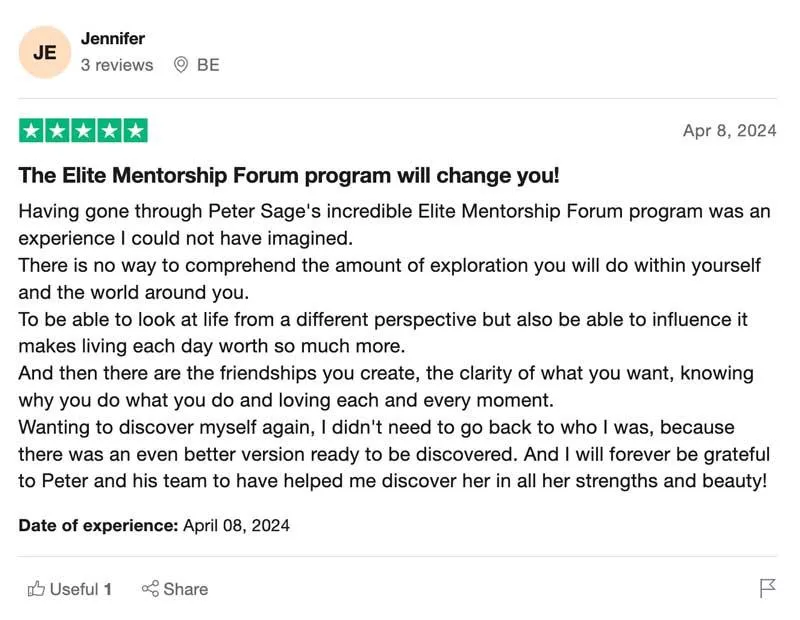The width and height of the screenshot is (800, 620).
Task: Click the review title heading
Action: [289, 175]
